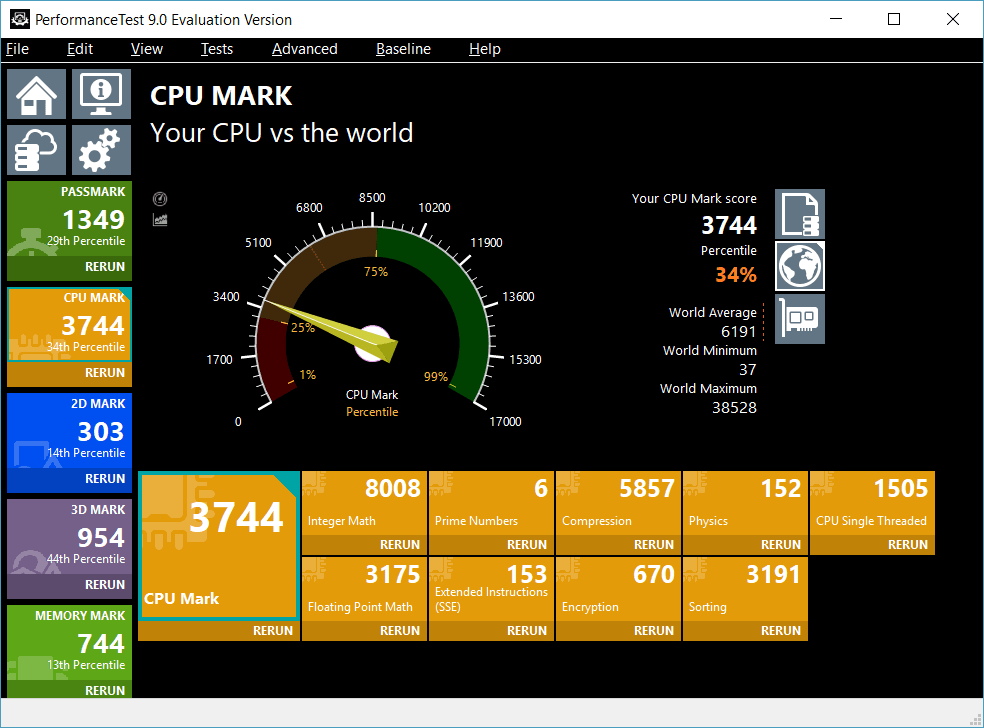Click the similar hardware card icon

pyautogui.click(x=800, y=319)
